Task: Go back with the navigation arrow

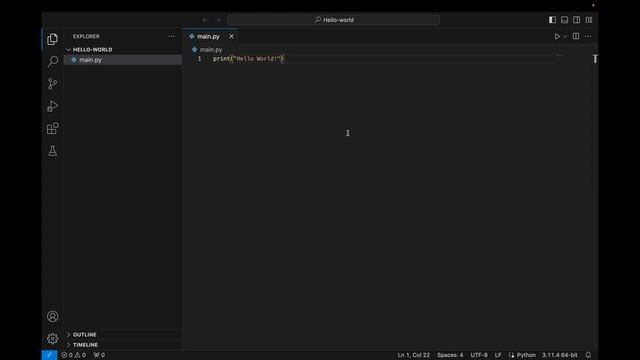Action: pos(205,20)
